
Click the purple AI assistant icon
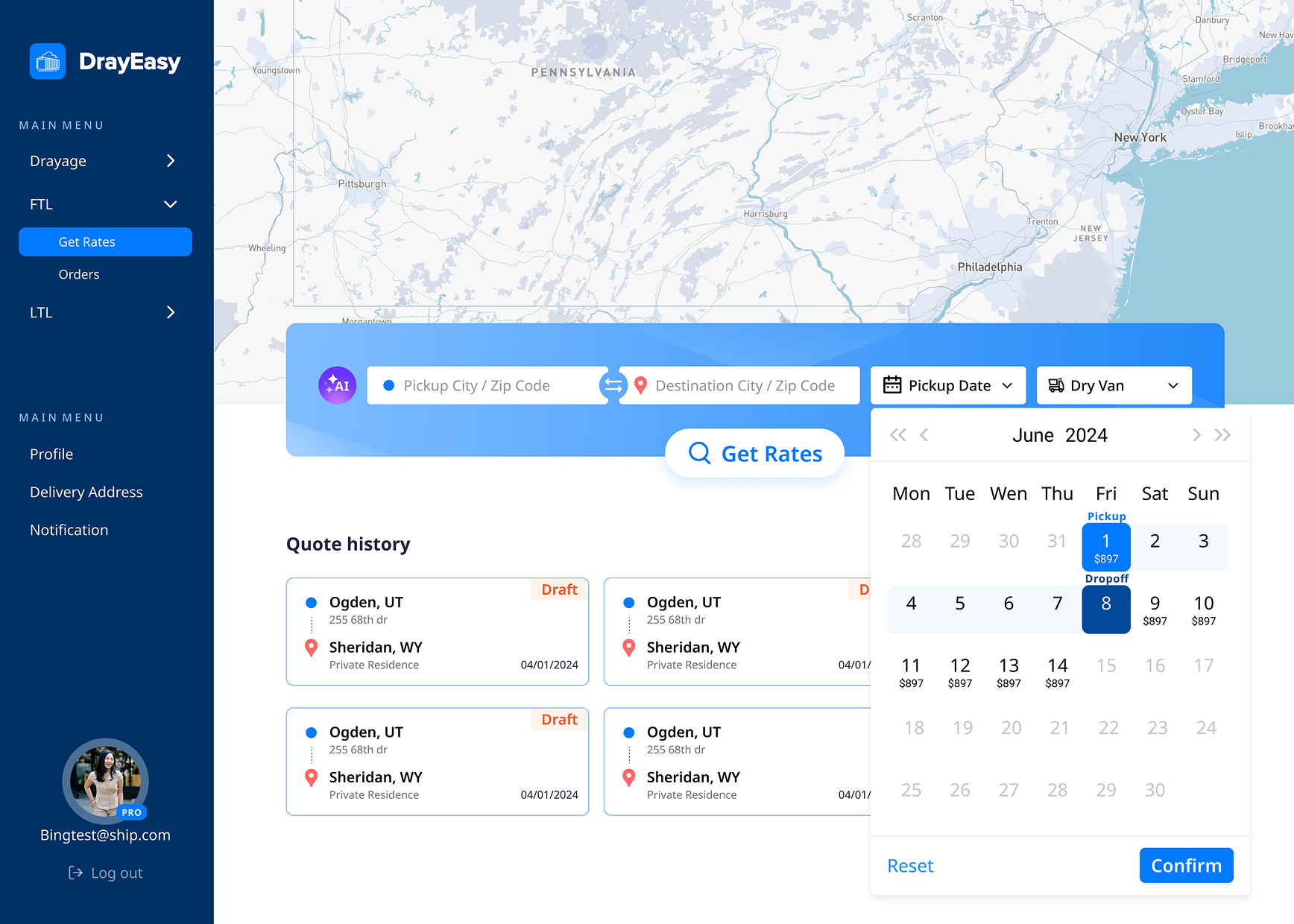pyautogui.click(x=337, y=385)
